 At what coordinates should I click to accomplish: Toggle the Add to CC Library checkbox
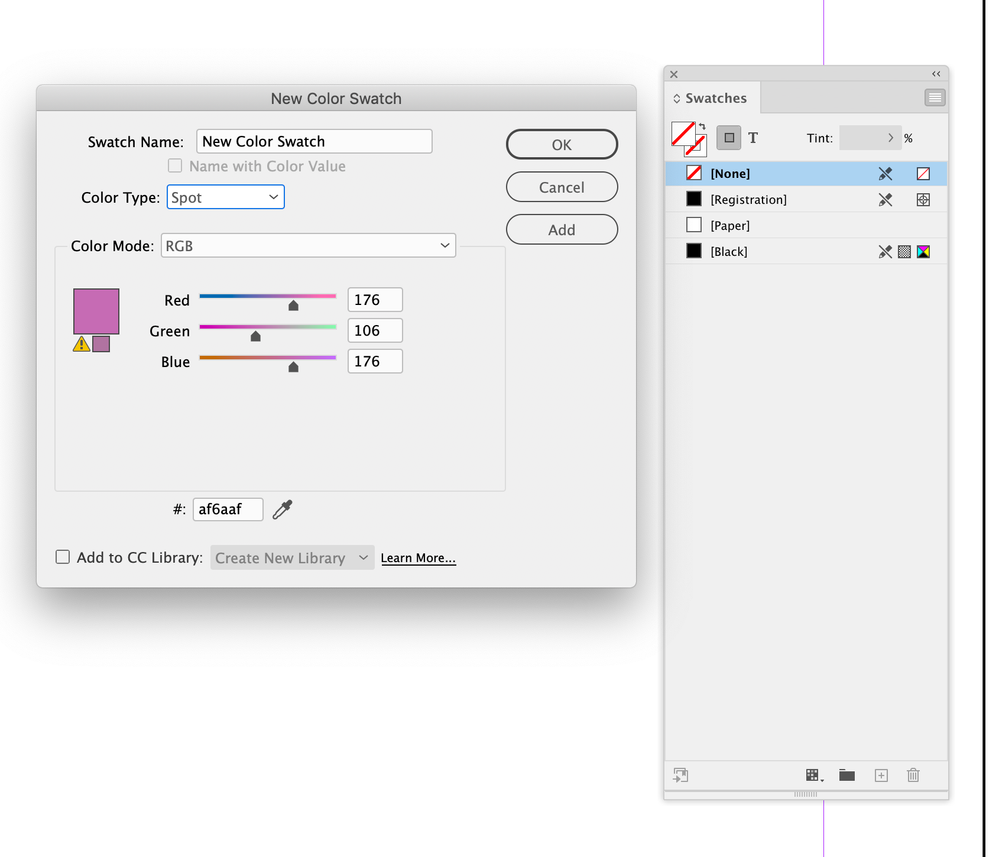(63, 557)
